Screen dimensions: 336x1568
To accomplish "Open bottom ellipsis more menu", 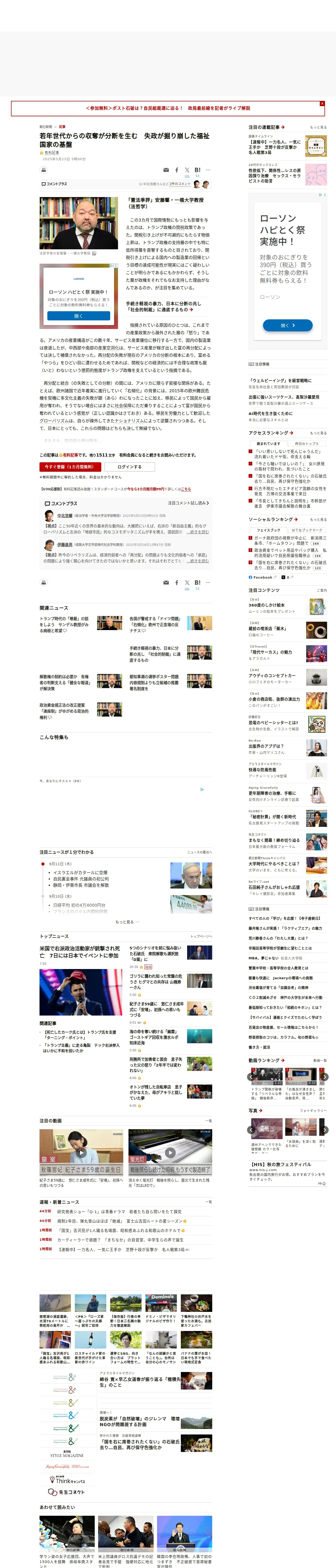I will (208, 583).
